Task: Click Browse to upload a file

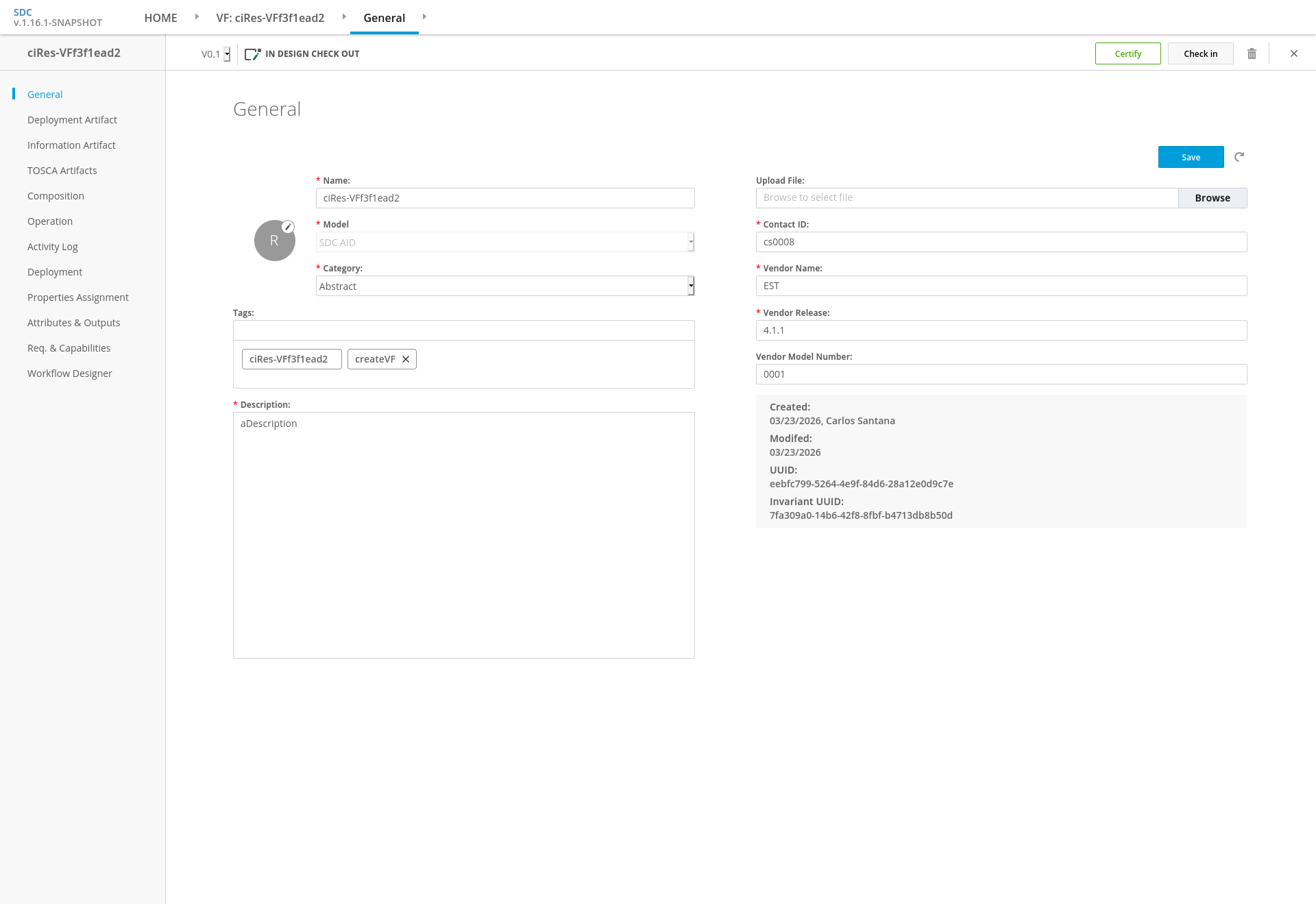Action: [1212, 198]
